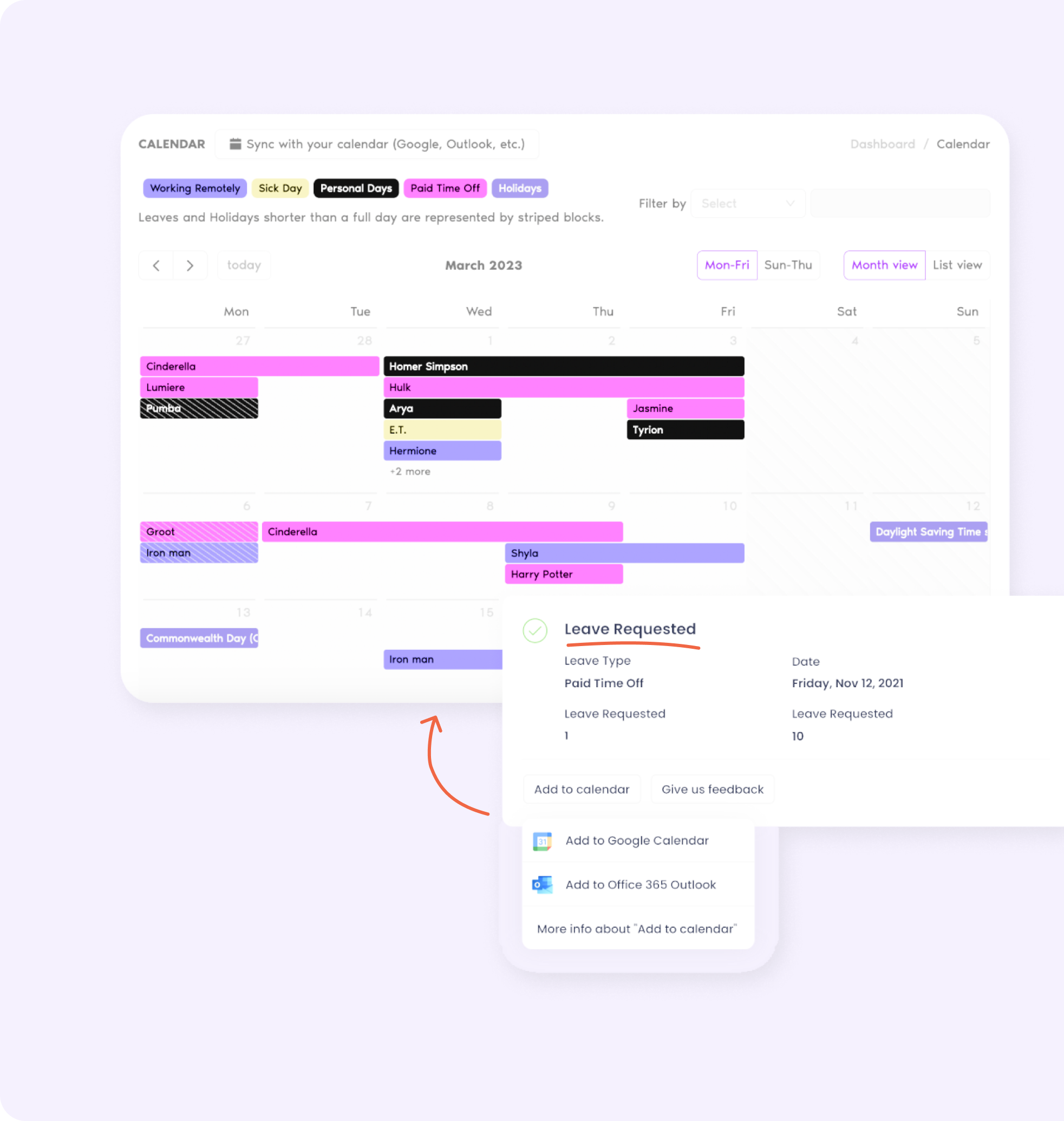Click the Add to calendar button

582,789
